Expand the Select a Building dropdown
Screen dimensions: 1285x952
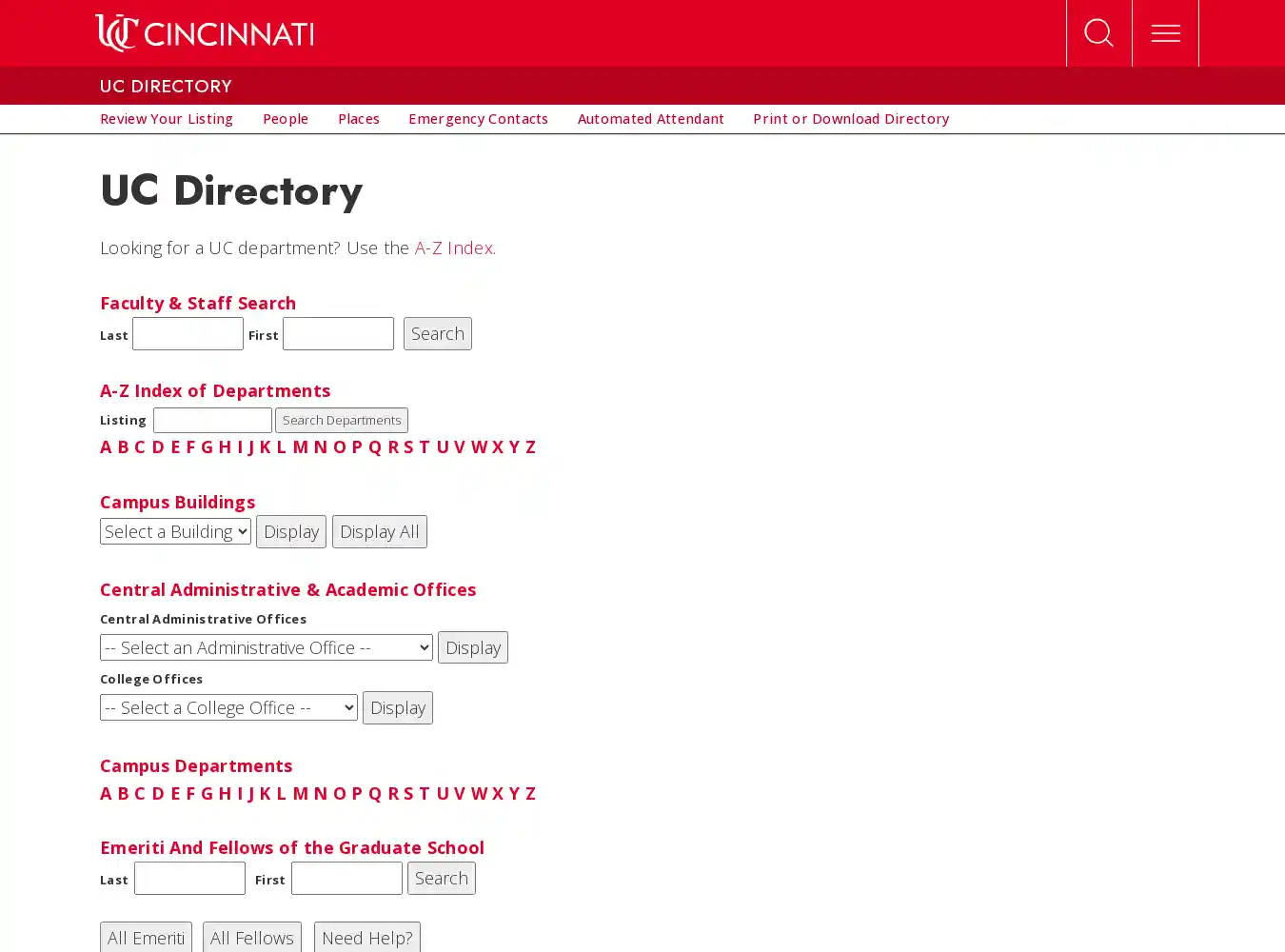(175, 531)
